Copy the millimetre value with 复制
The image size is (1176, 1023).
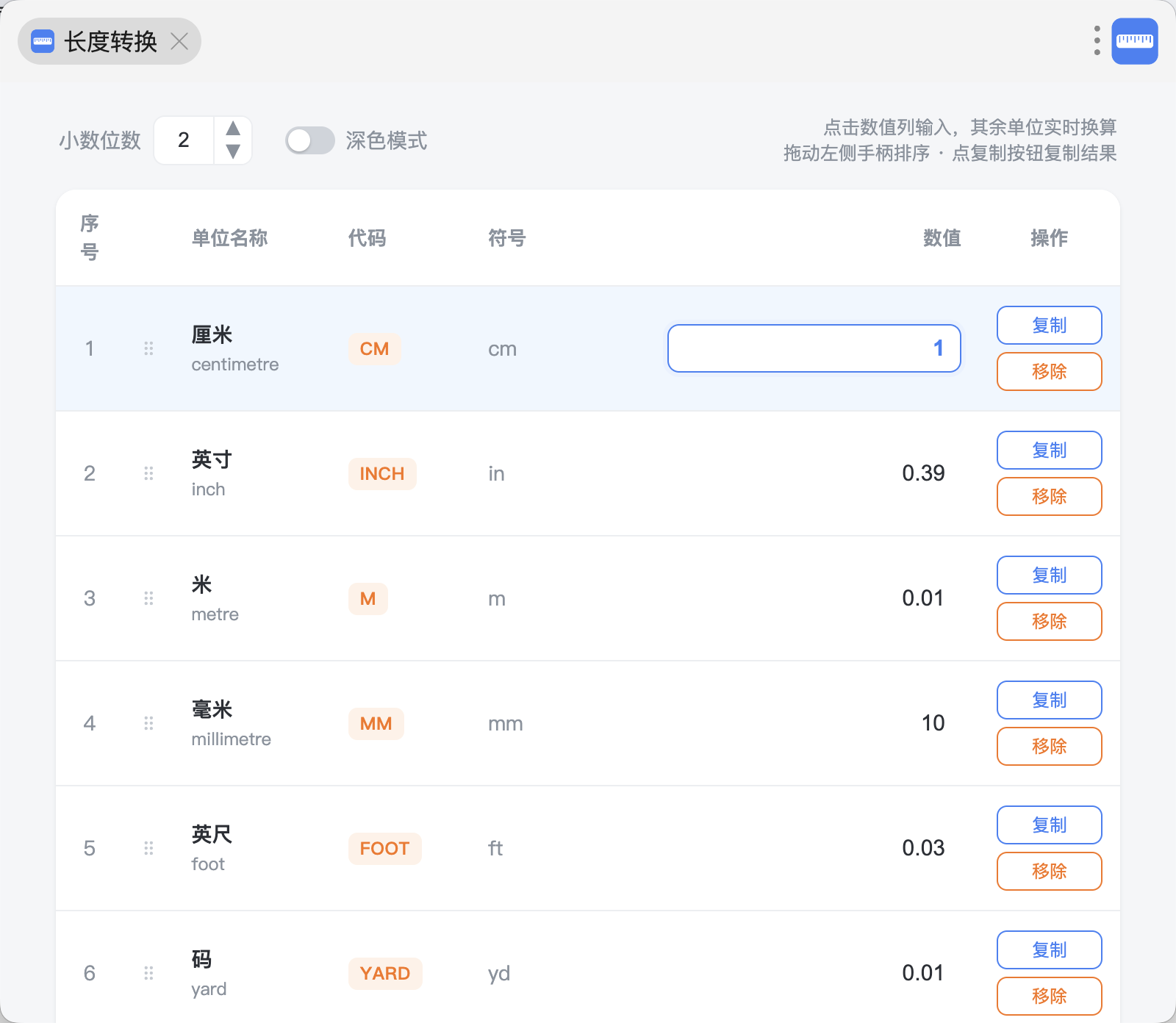[1049, 700]
